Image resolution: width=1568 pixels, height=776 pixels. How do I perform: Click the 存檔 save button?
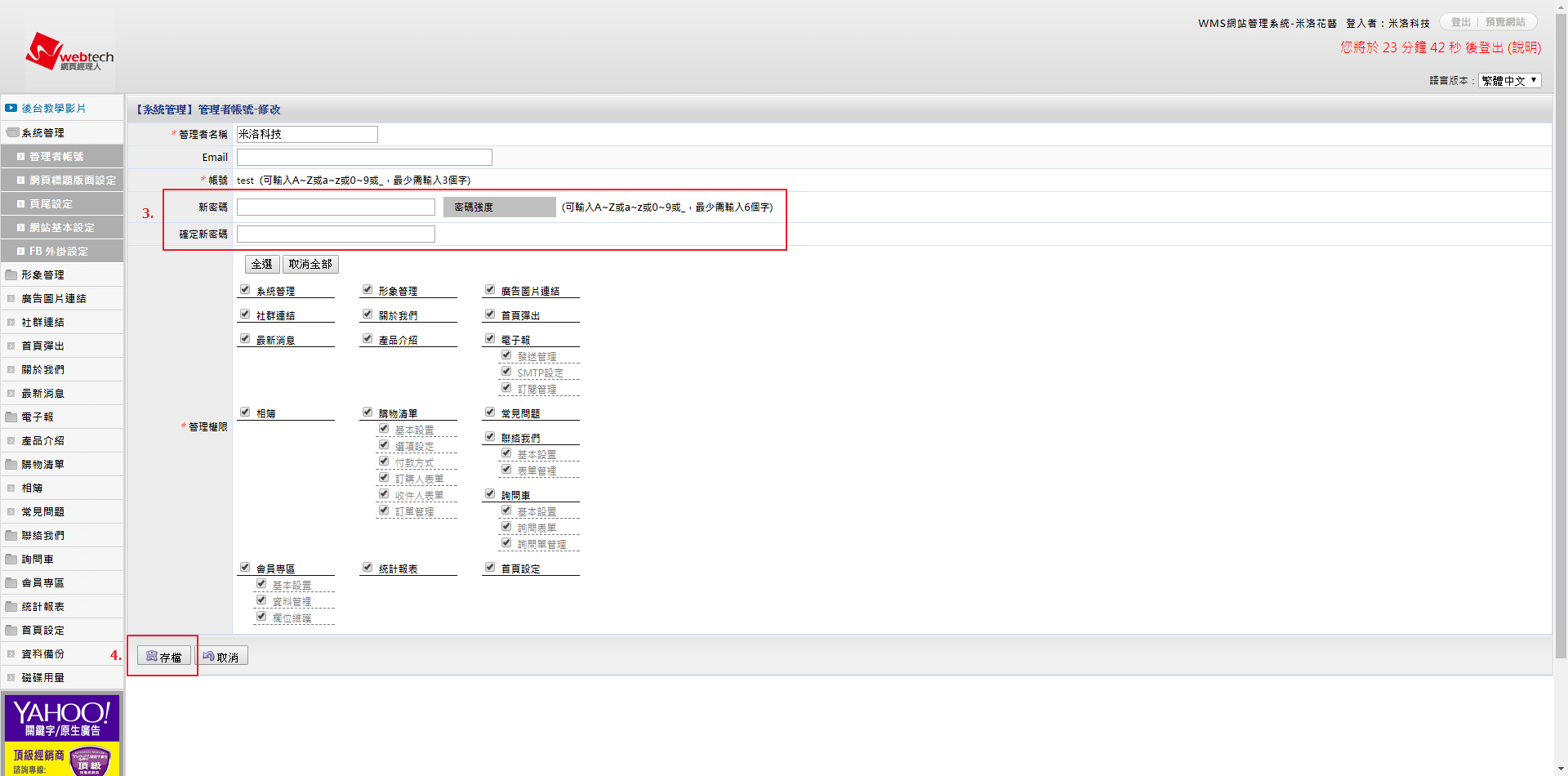164,657
